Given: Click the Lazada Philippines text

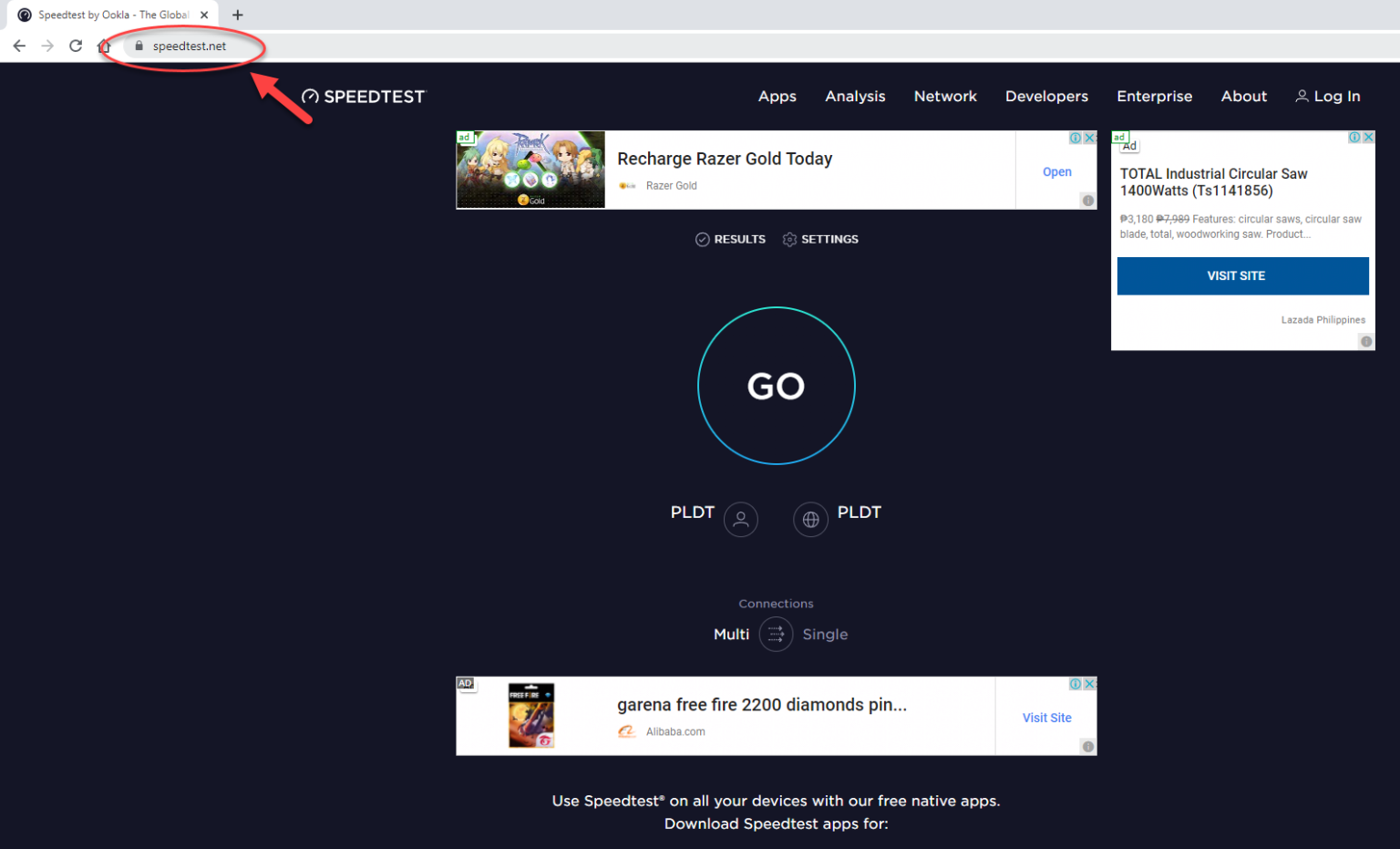Looking at the screenshot, I should click(1323, 320).
